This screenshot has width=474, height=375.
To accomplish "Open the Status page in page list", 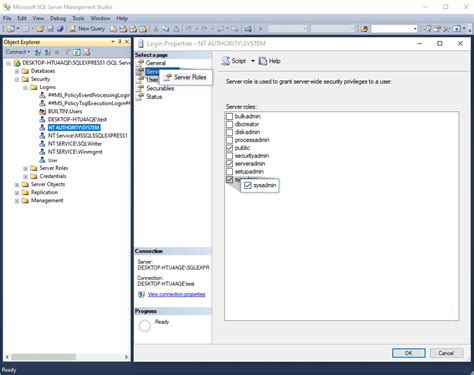I will pyautogui.click(x=154, y=97).
